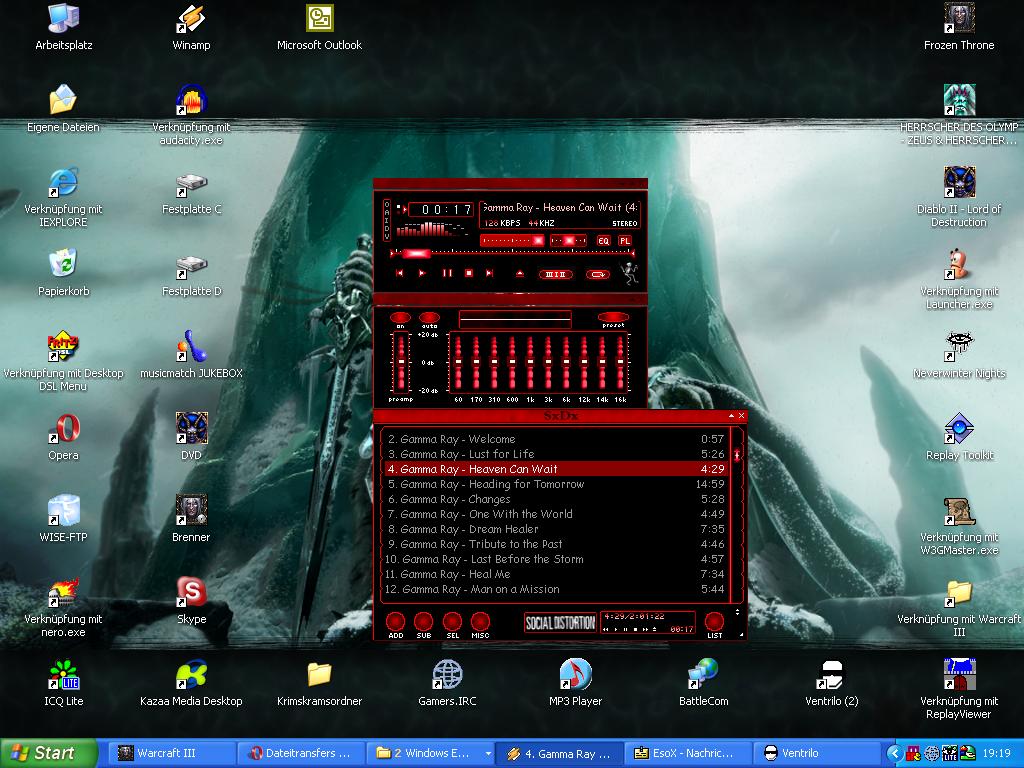Click the preamp slider in equalizer
Viewport: 1024px width, 768px height.
pyautogui.click(x=400, y=363)
